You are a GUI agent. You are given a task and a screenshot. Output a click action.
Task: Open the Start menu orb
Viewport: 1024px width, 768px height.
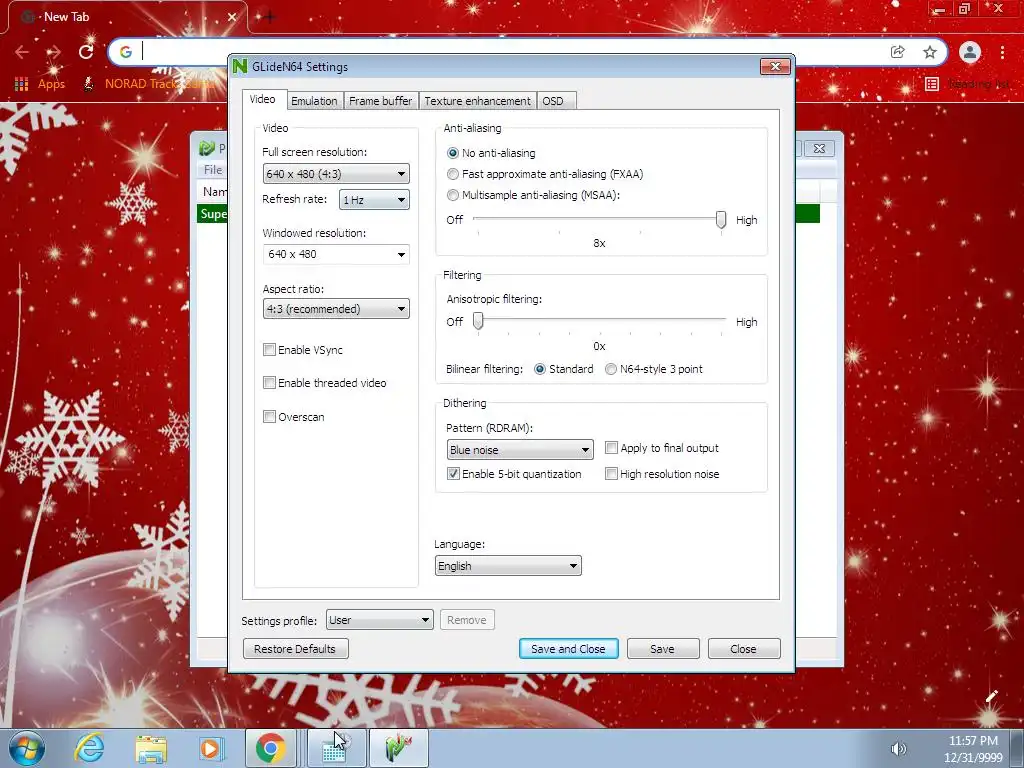(26, 748)
